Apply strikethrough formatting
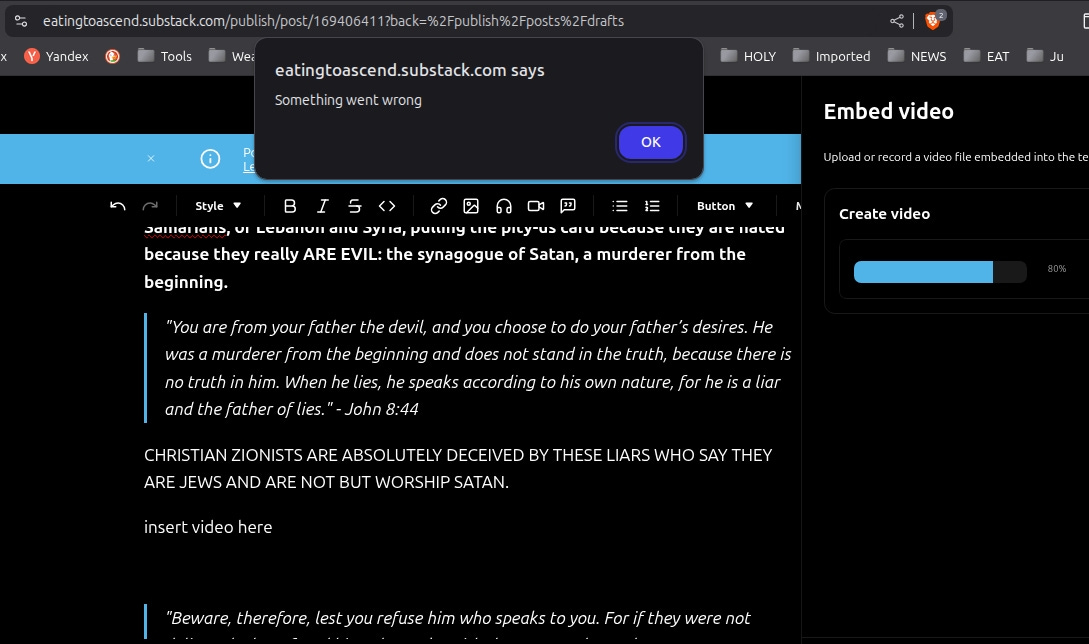This screenshot has height=644, width=1089. (x=354, y=206)
